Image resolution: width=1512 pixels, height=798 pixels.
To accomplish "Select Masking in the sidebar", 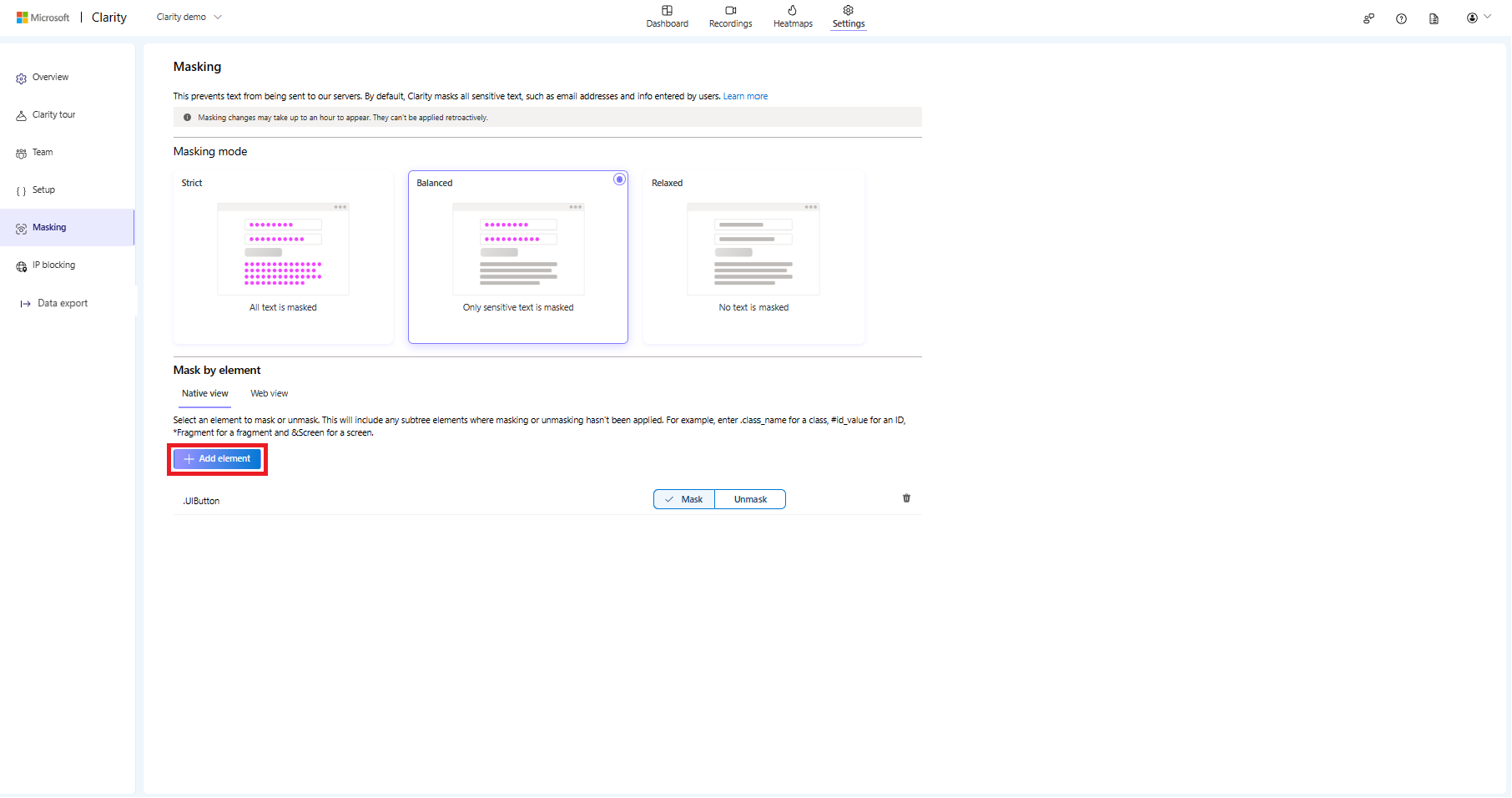I will point(67,228).
